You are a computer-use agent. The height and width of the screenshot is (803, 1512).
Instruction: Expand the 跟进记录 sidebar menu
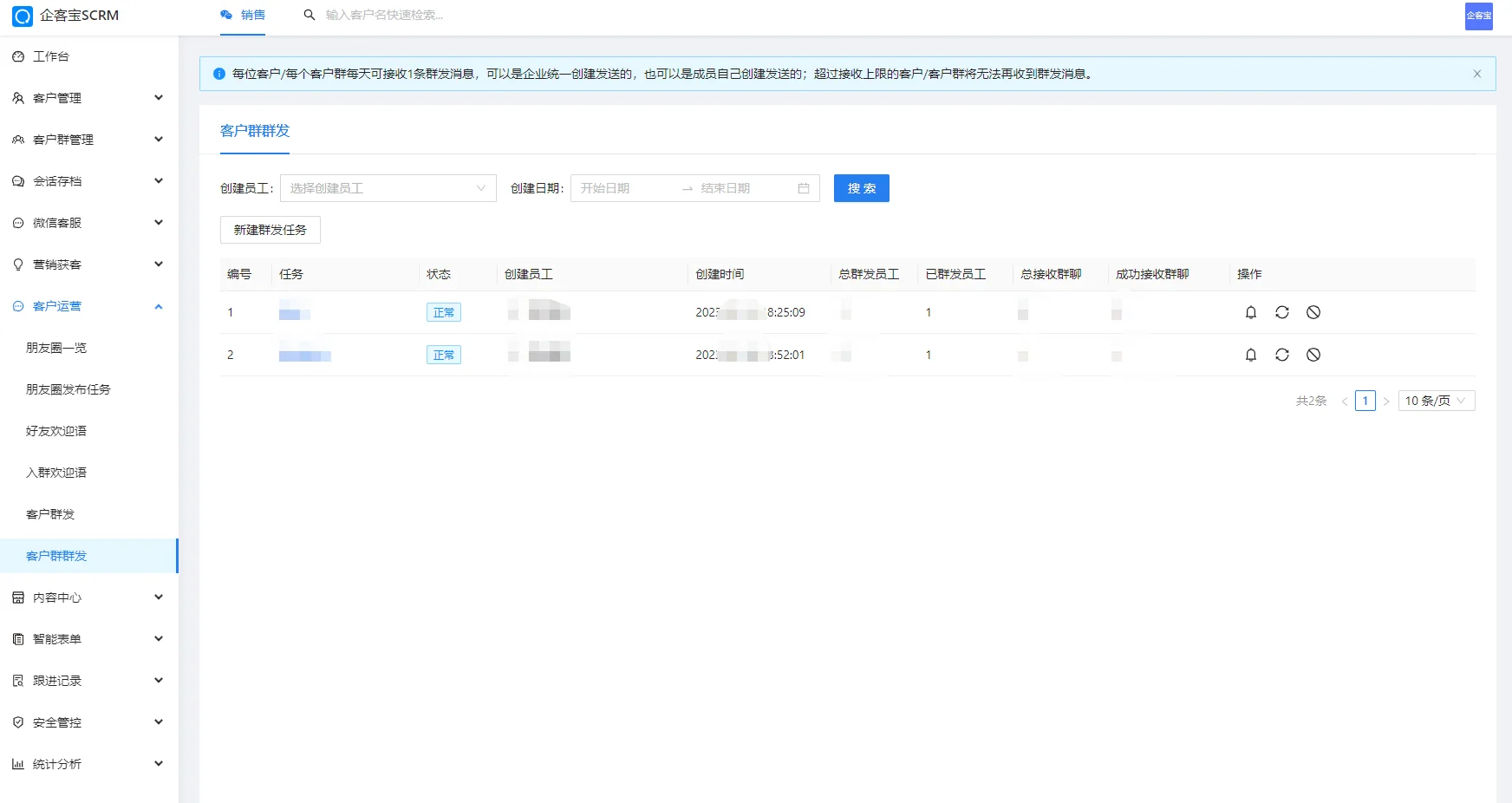[89, 681]
